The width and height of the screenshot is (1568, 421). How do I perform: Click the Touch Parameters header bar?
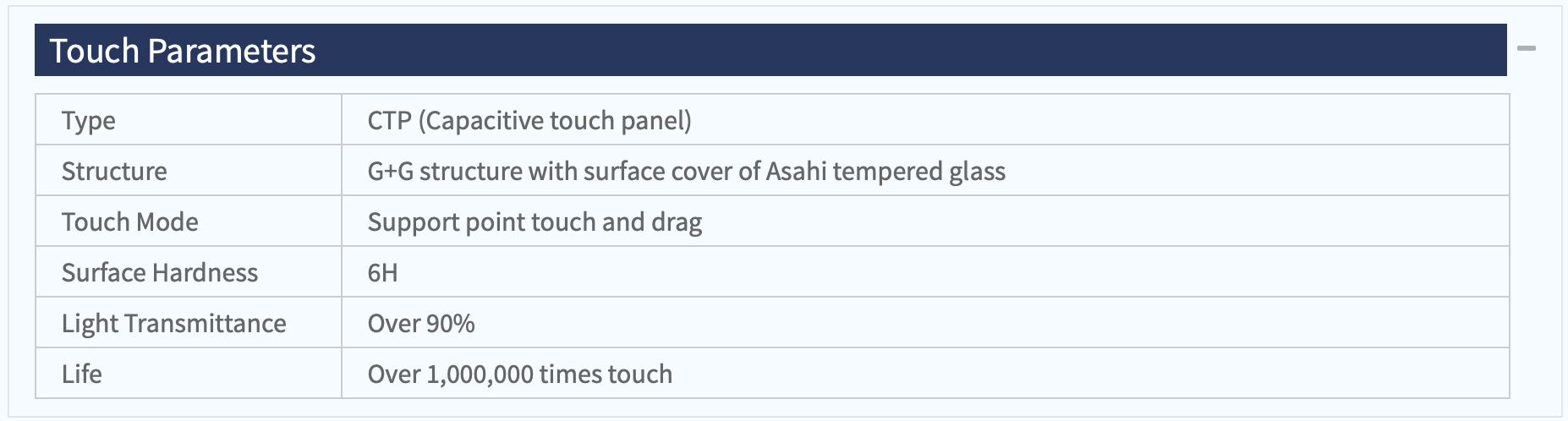[x=770, y=50]
